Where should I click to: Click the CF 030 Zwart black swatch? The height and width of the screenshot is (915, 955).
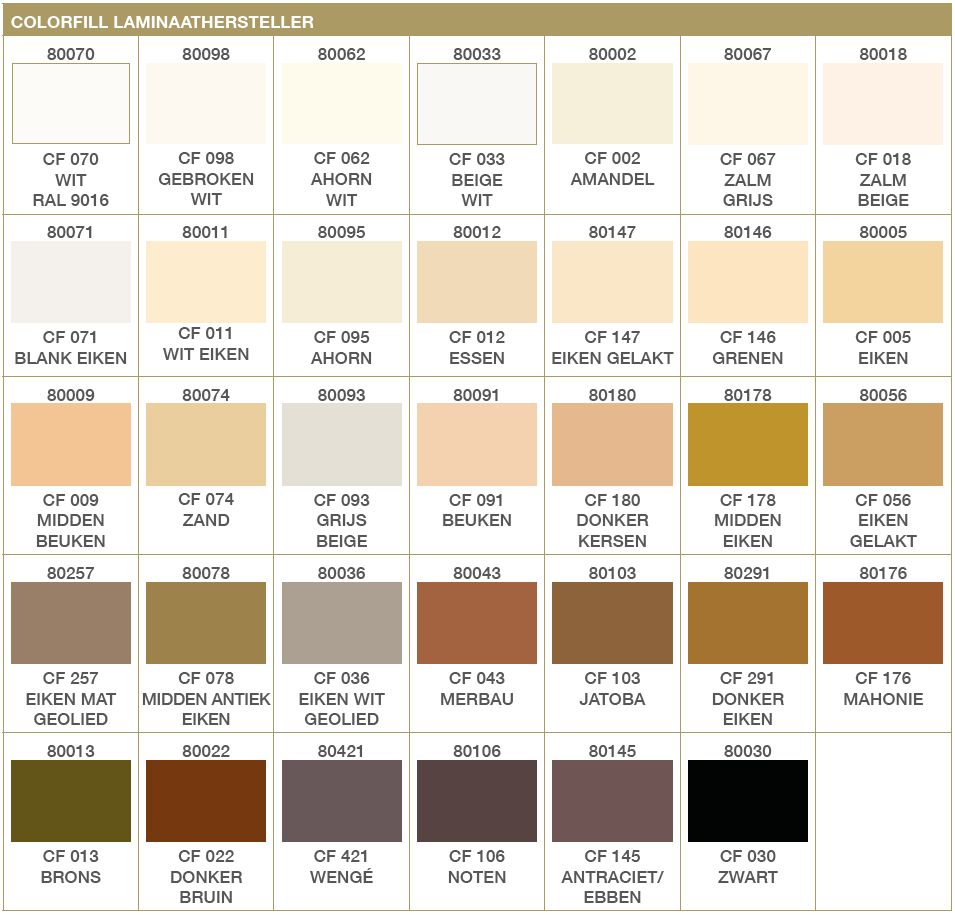click(x=748, y=801)
